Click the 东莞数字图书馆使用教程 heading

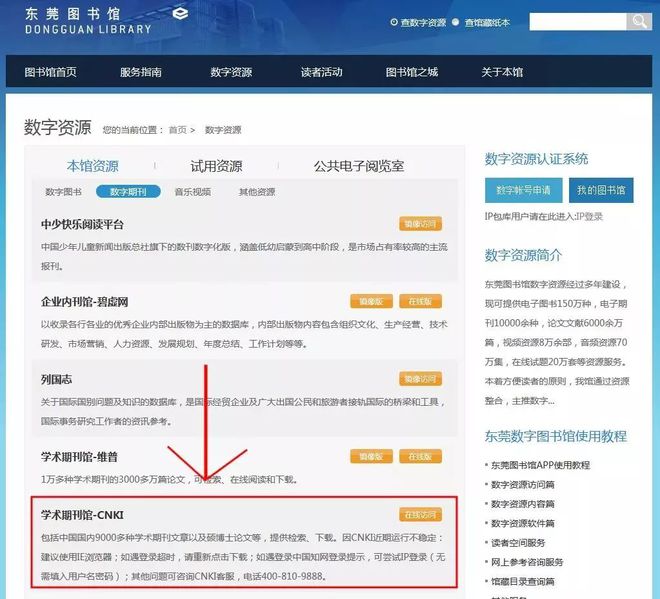pyautogui.click(x=556, y=436)
